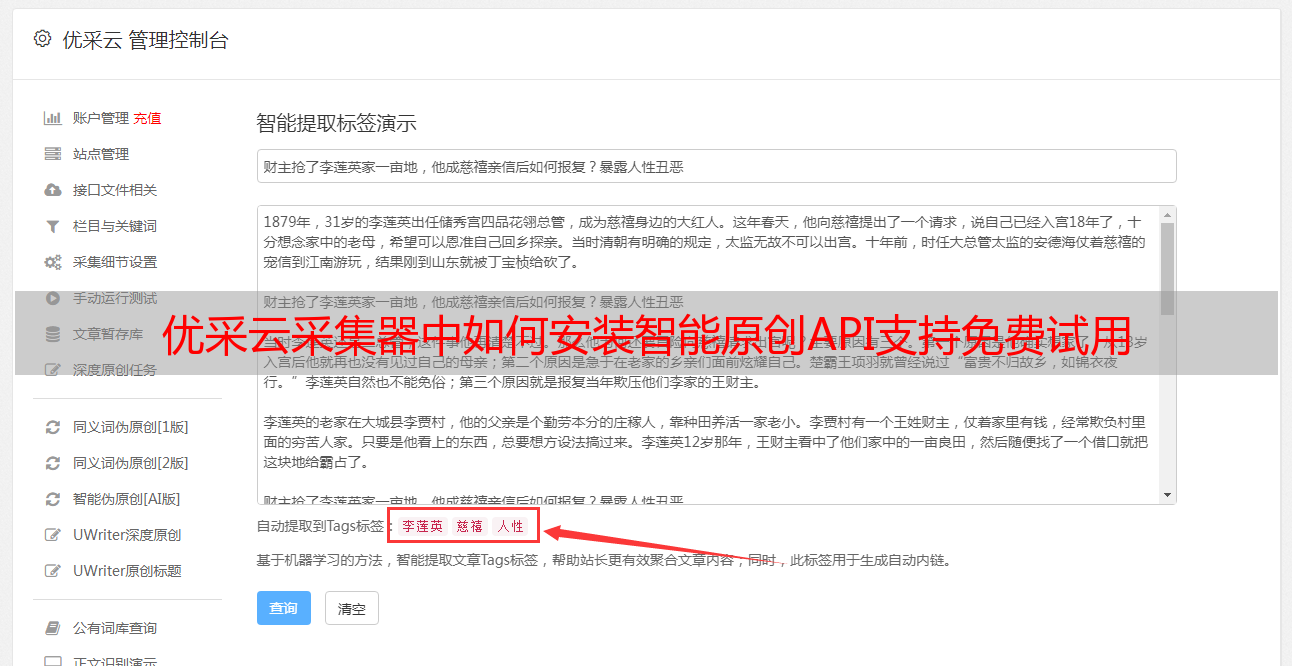Click the refresh icon for 同义词伪原创[1版]
Image resolution: width=1292 pixels, height=666 pixels.
(x=53, y=427)
